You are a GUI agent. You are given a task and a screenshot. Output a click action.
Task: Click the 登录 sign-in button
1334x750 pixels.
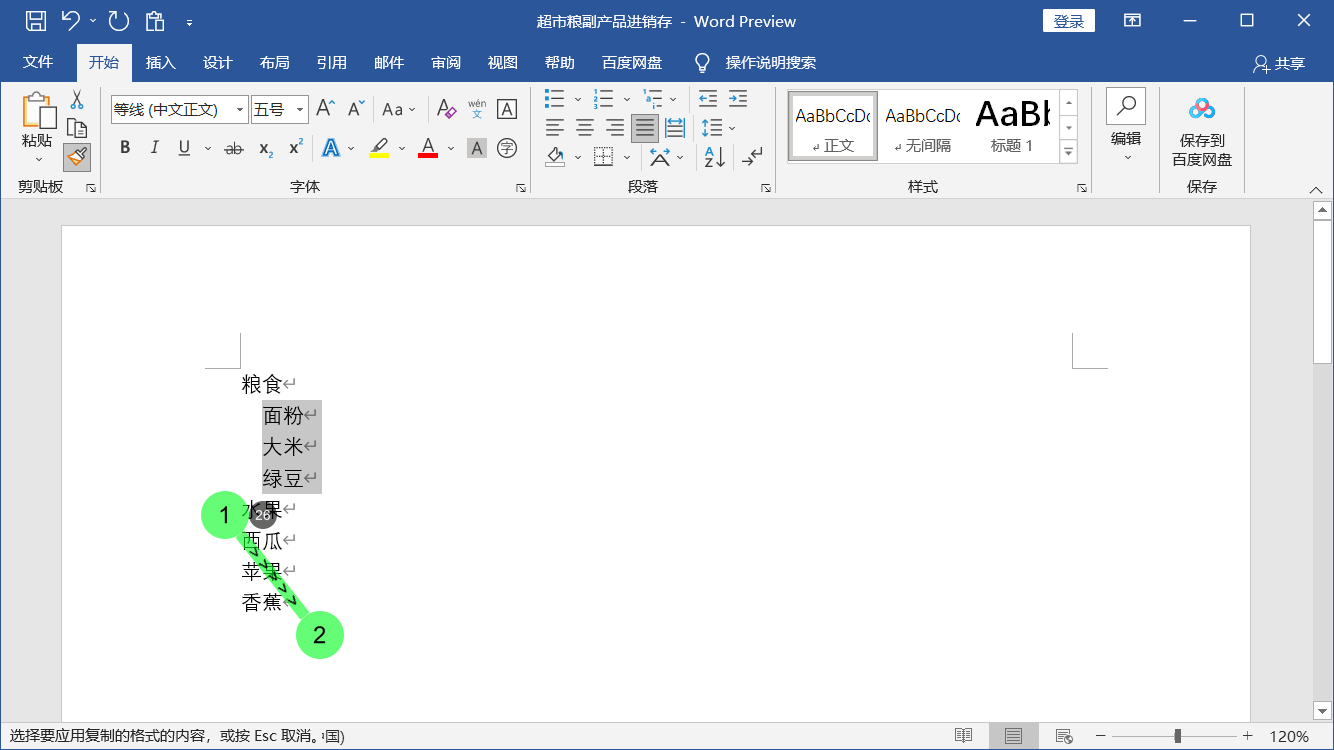pos(1069,21)
